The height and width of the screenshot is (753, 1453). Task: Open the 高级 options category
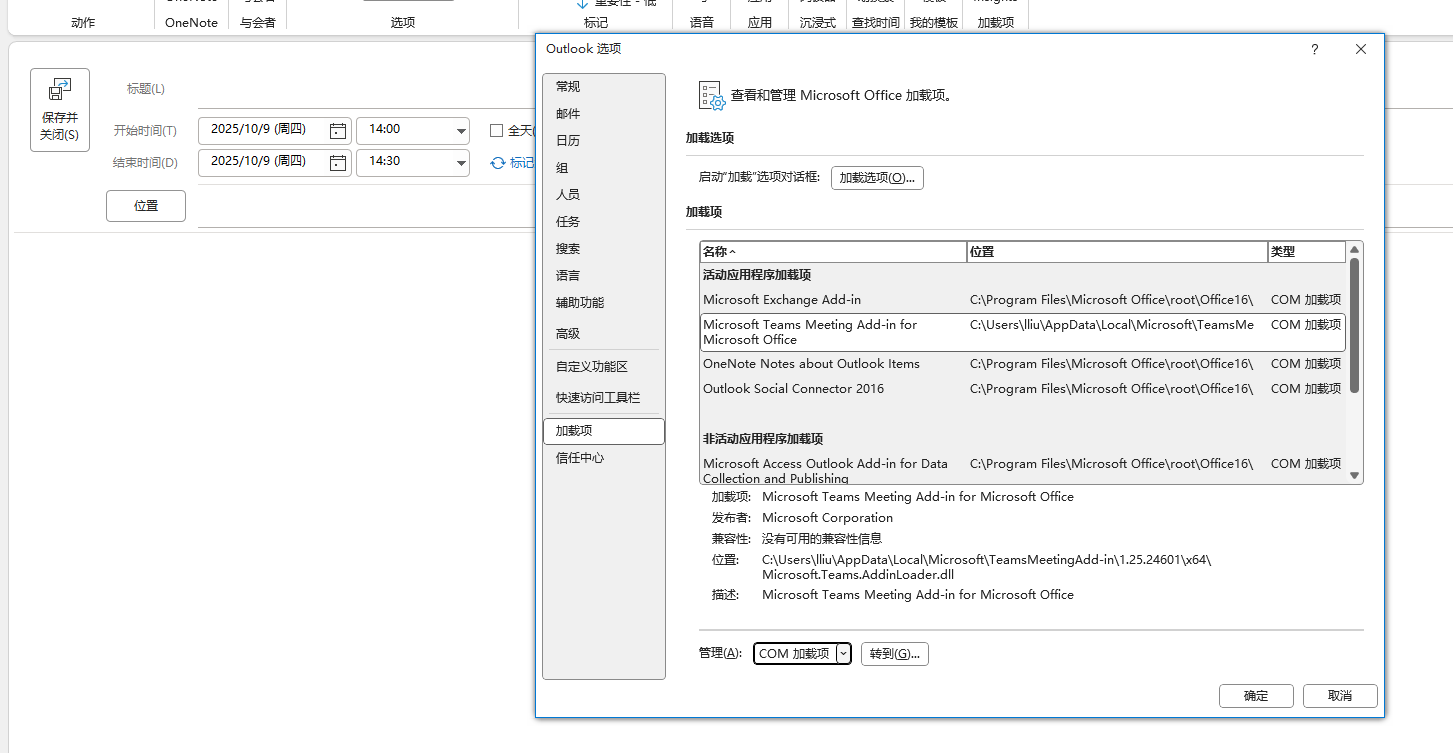[x=568, y=334]
